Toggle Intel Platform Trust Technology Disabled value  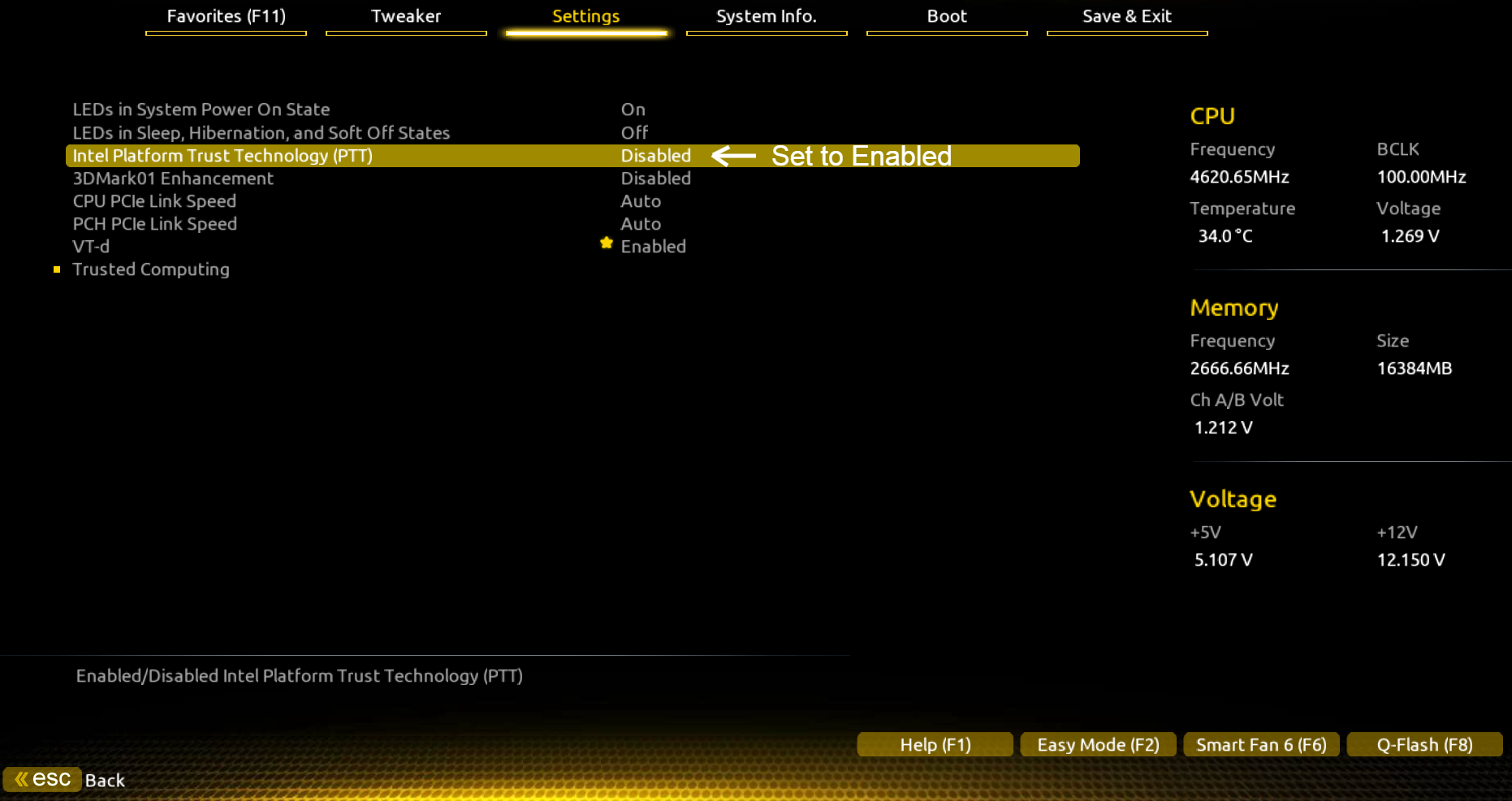[655, 156]
